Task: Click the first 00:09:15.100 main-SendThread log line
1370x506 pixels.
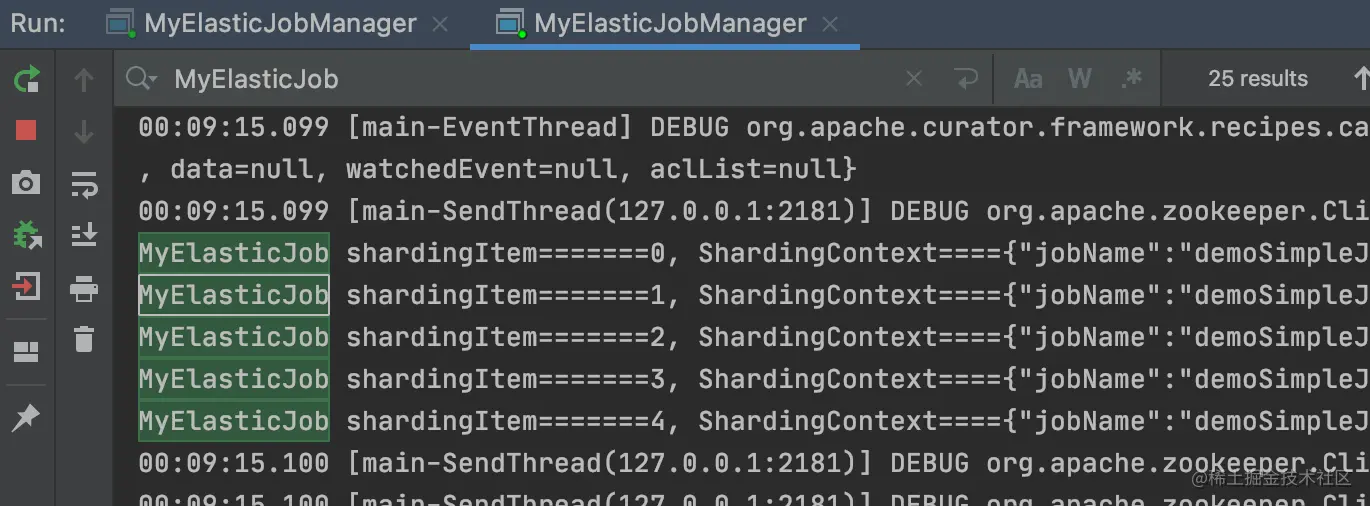Action: (753, 463)
